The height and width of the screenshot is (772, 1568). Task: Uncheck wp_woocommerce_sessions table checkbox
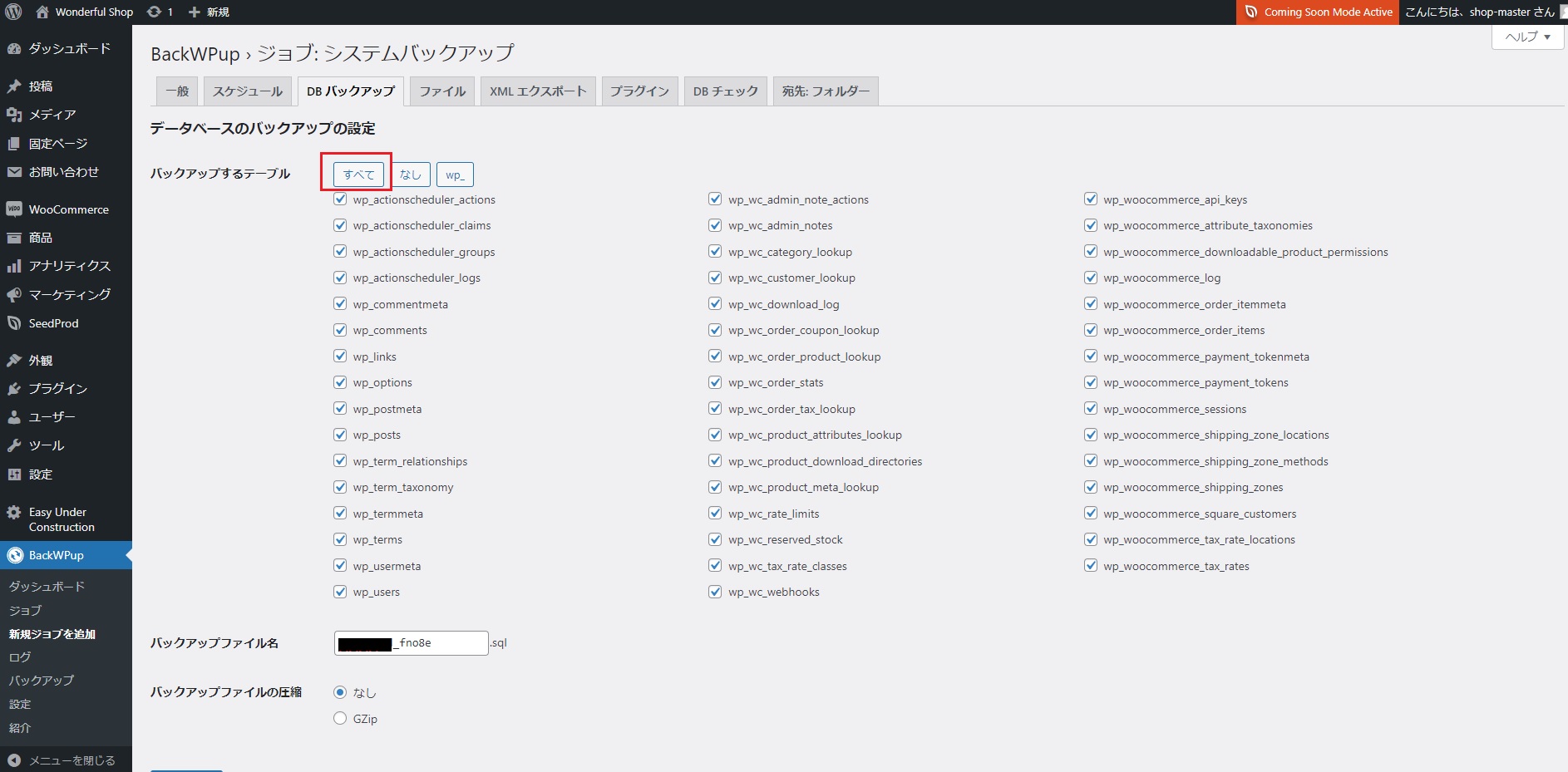[x=1091, y=408]
